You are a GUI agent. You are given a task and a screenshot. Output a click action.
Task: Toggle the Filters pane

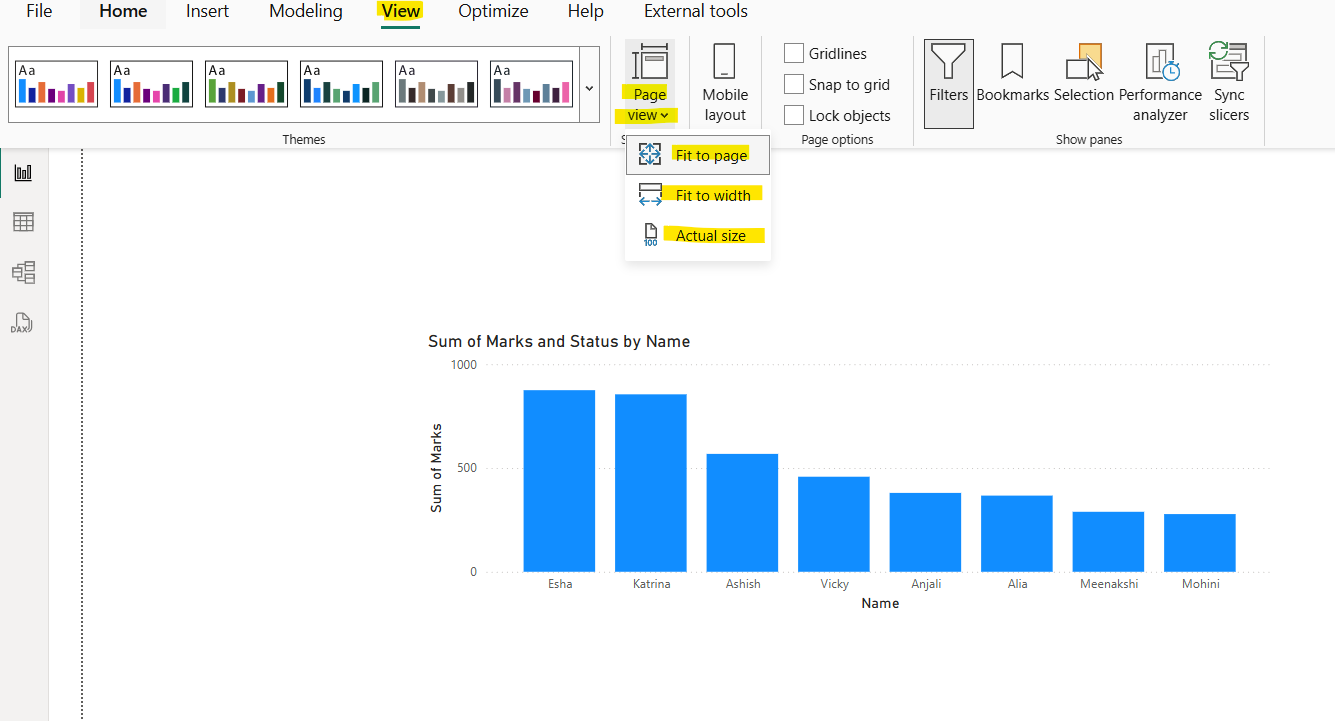tap(948, 80)
